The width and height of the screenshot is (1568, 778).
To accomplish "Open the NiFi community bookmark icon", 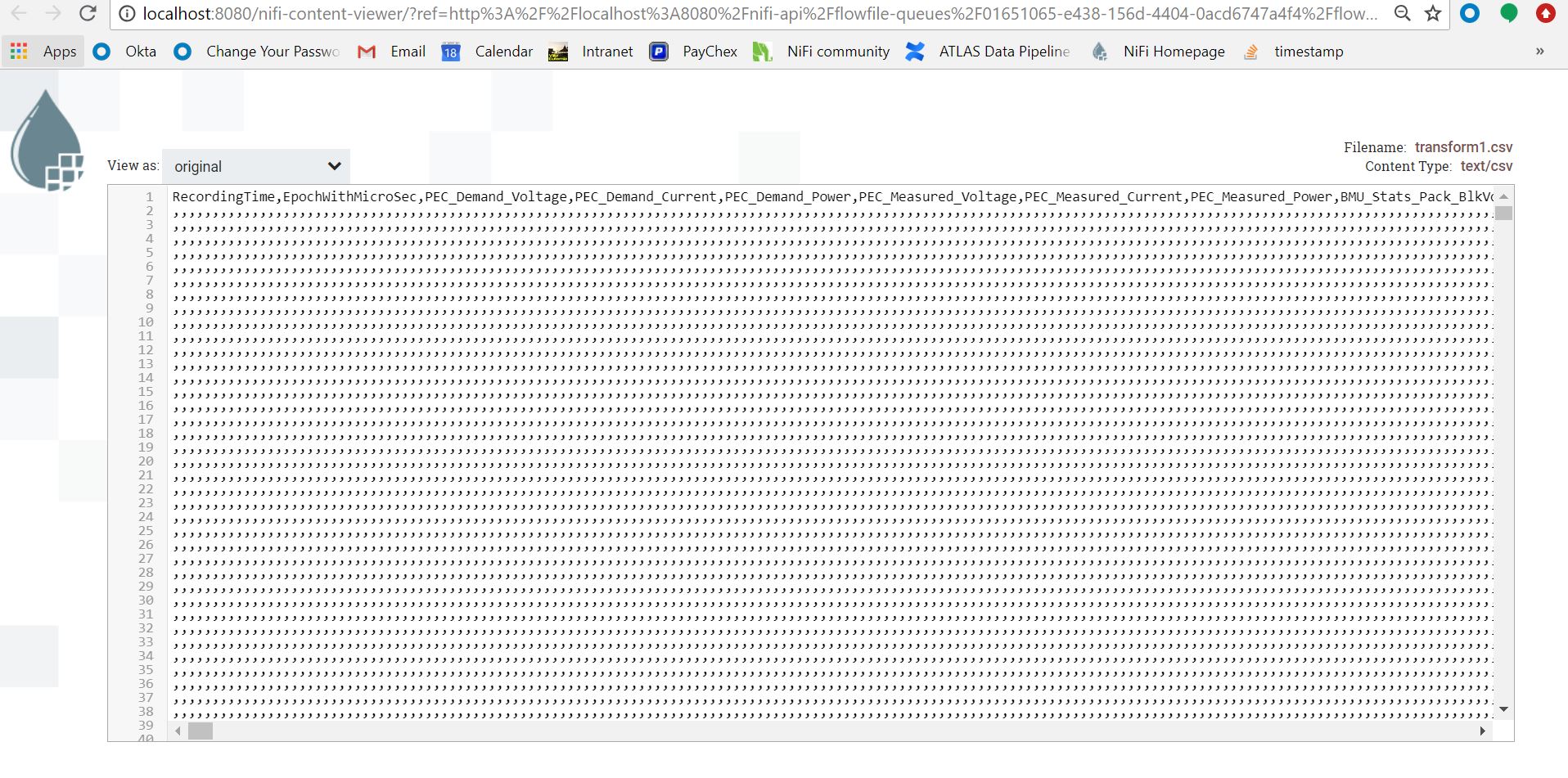I will point(763,51).
